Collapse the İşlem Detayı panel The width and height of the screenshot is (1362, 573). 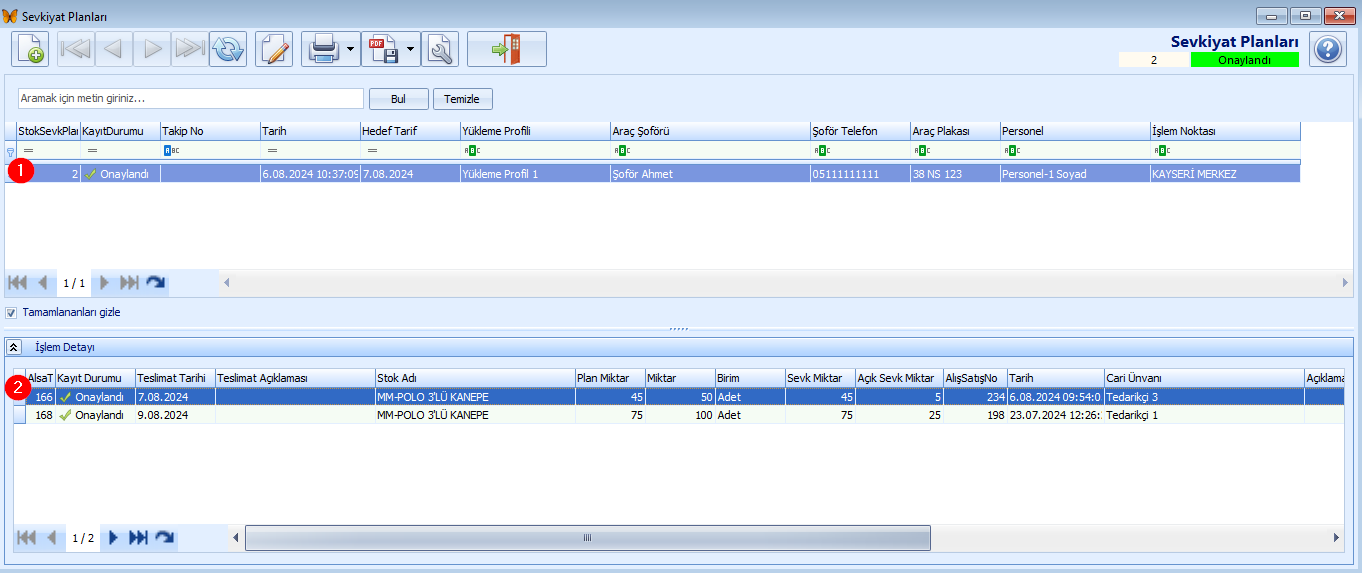(14, 347)
